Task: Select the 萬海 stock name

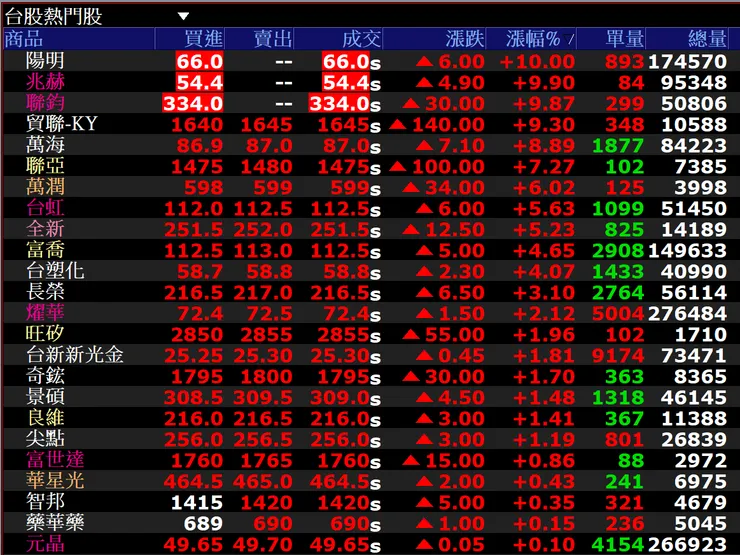Action: tap(45, 145)
